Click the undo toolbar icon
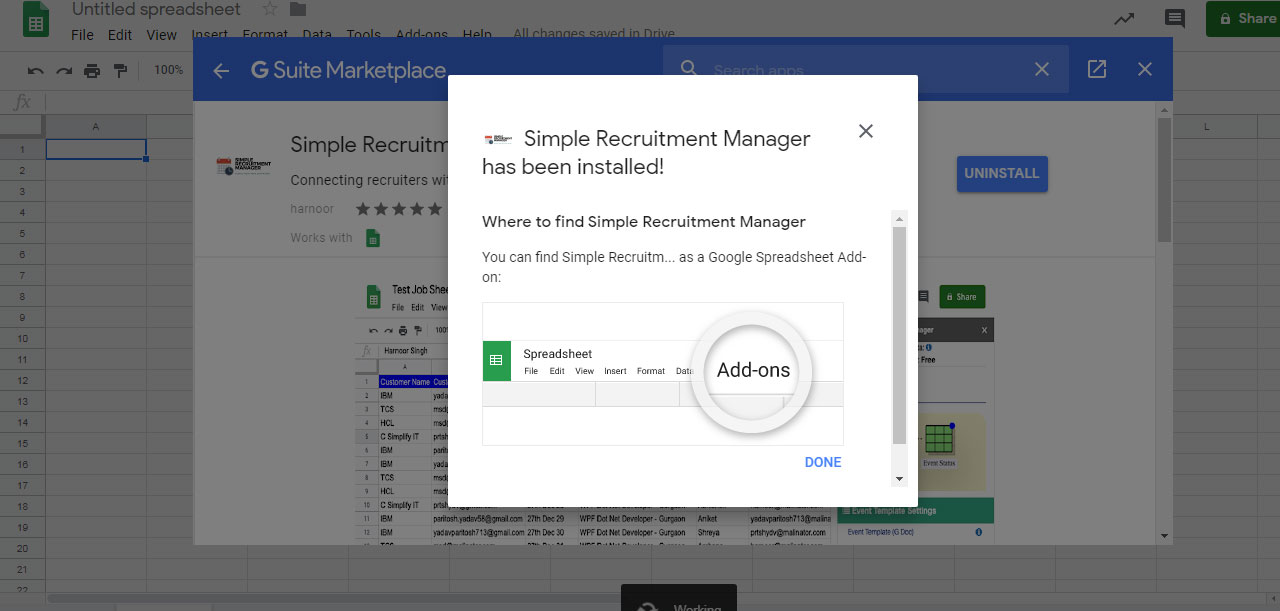Image resolution: width=1280 pixels, height=611 pixels. point(36,70)
